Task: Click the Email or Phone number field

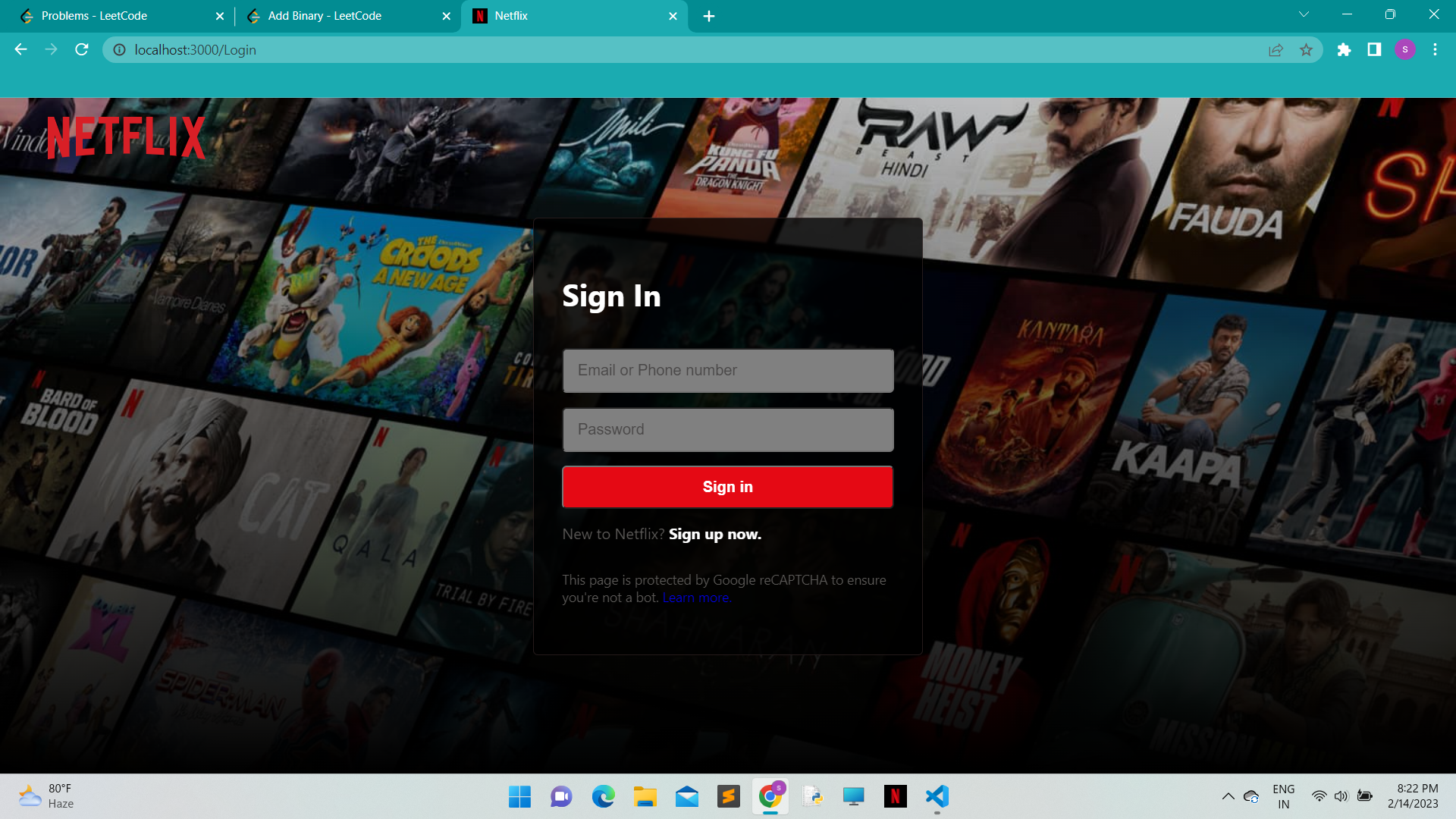Action: point(728,371)
